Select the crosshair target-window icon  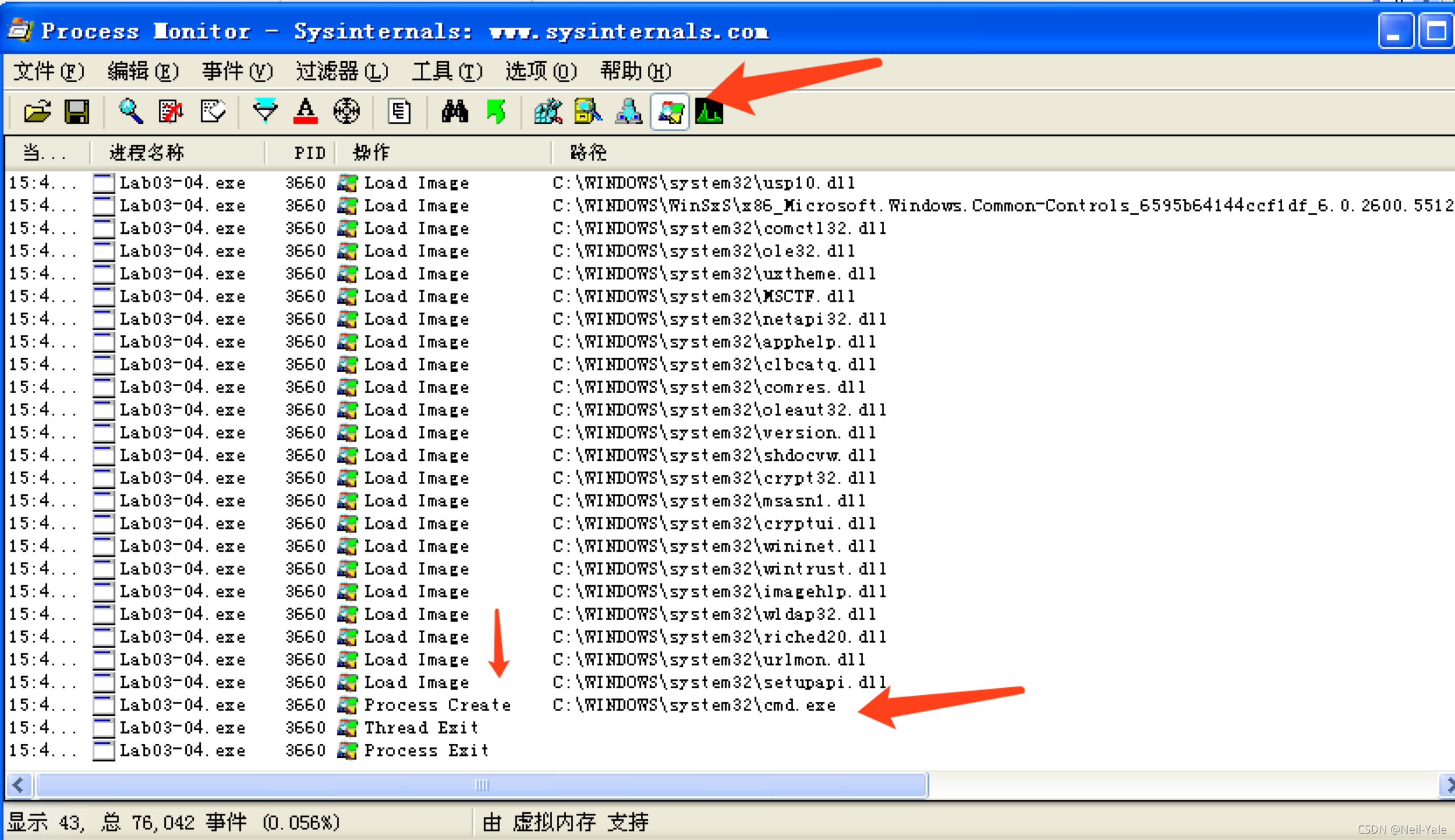coord(346,111)
